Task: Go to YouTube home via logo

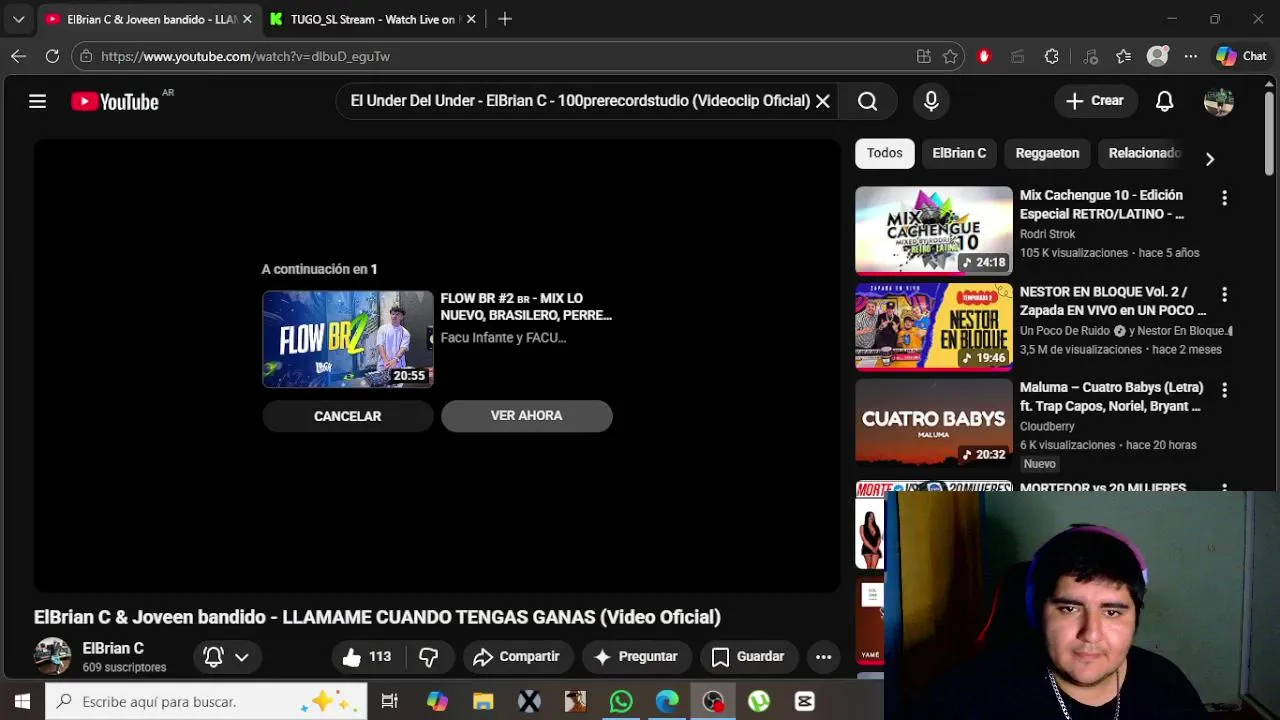Action: click(x=115, y=101)
